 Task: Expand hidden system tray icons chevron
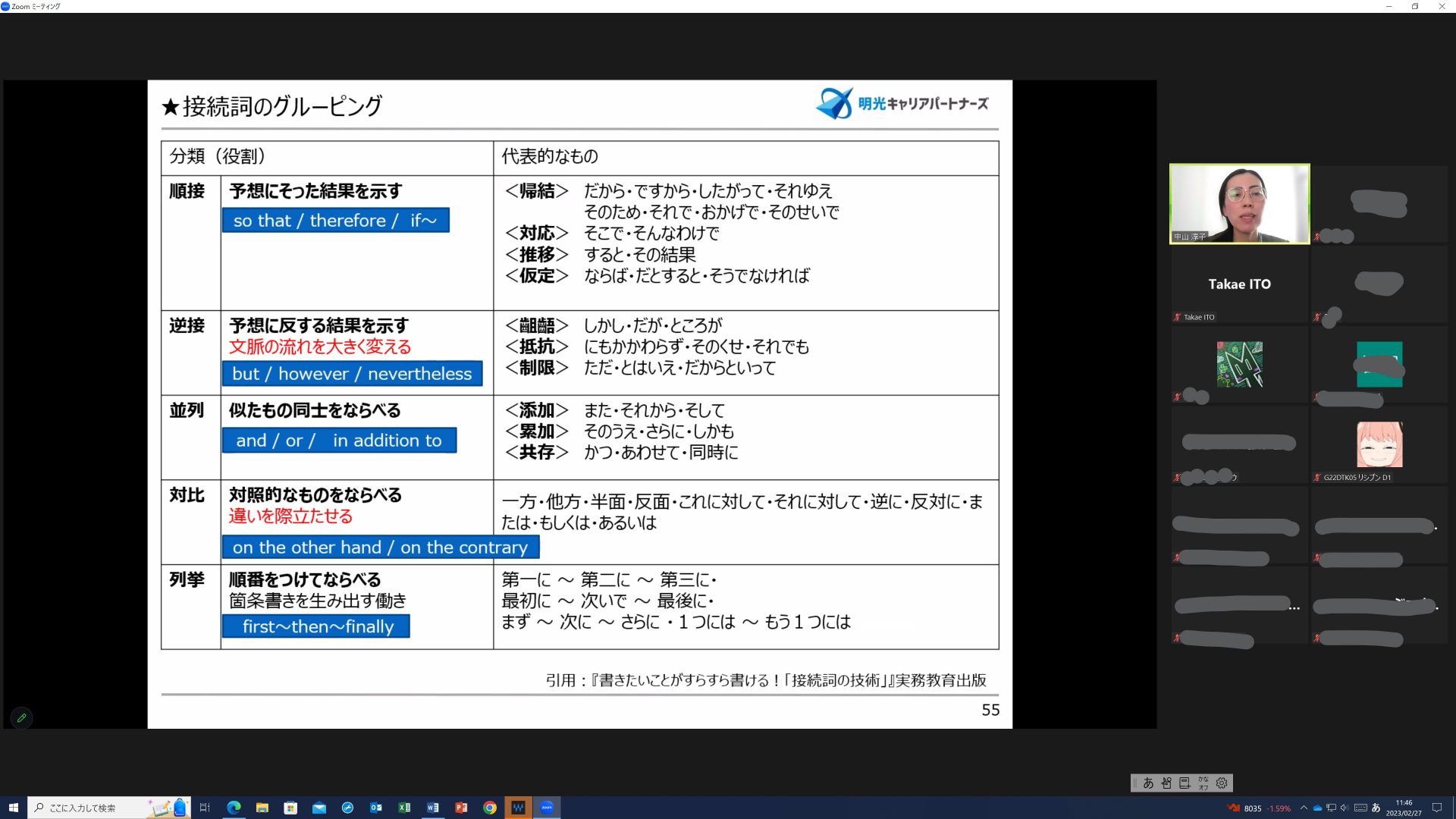click(x=1304, y=808)
